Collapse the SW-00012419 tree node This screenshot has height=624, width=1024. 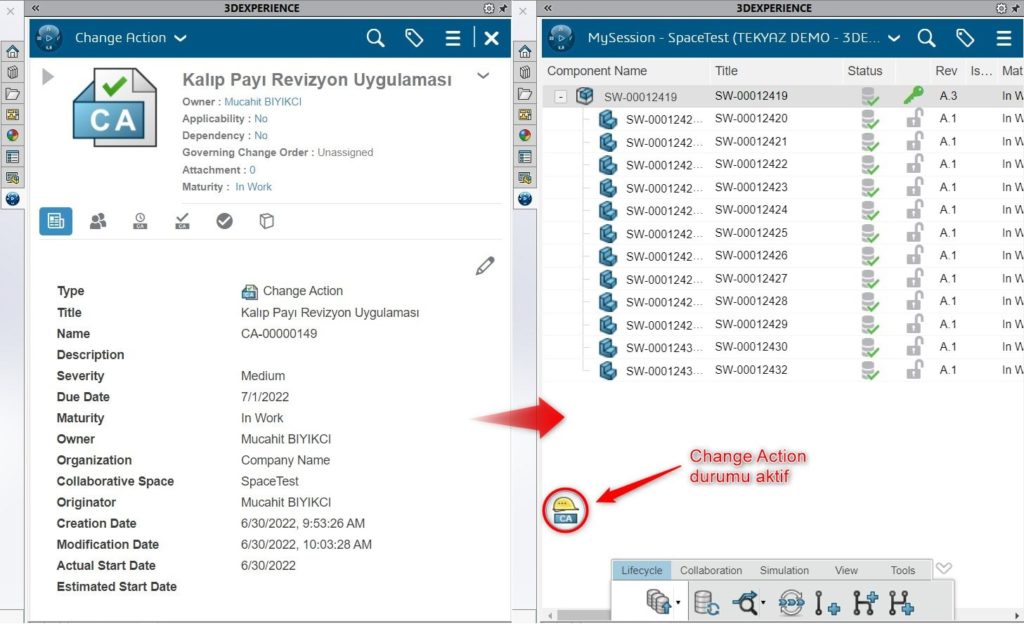(560, 97)
